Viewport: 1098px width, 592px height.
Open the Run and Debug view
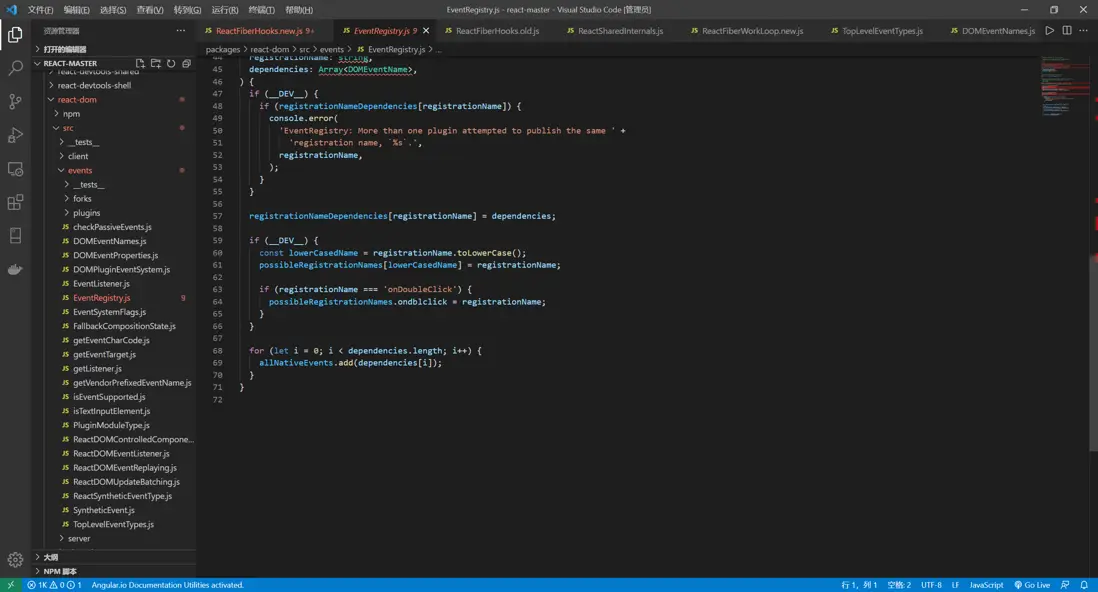[15, 135]
